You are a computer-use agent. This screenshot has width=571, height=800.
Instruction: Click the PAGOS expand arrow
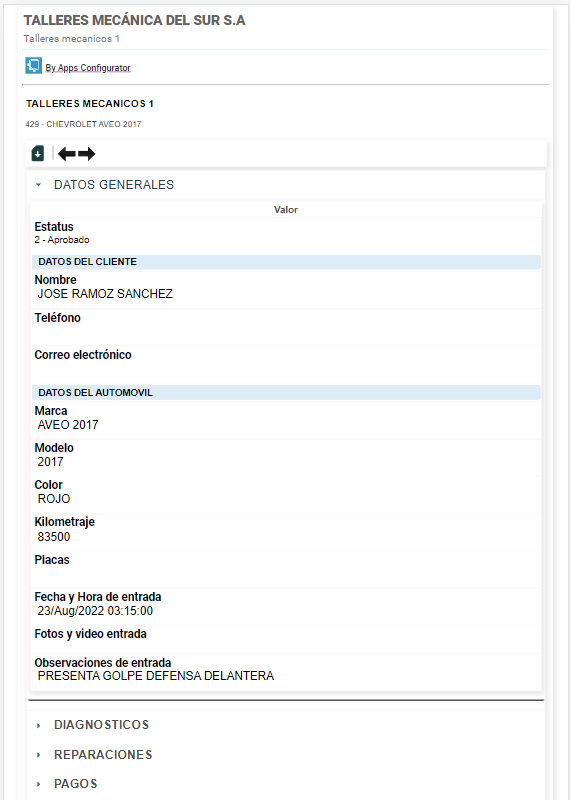coord(39,784)
